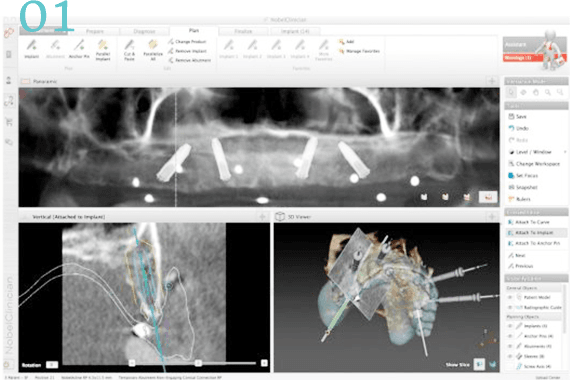This screenshot has height=380, width=570.
Task: Select the rotate interaction mode
Action: pos(523,92)
